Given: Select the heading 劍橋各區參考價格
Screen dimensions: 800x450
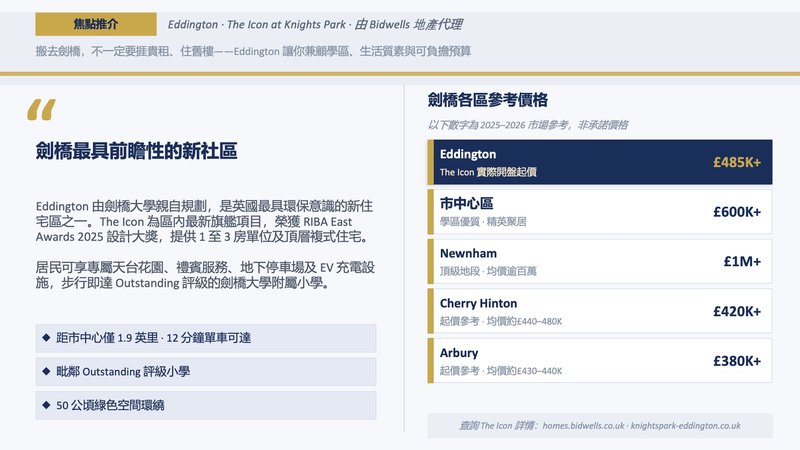Looking at the screenshot, I should click(x=488, y=99).
